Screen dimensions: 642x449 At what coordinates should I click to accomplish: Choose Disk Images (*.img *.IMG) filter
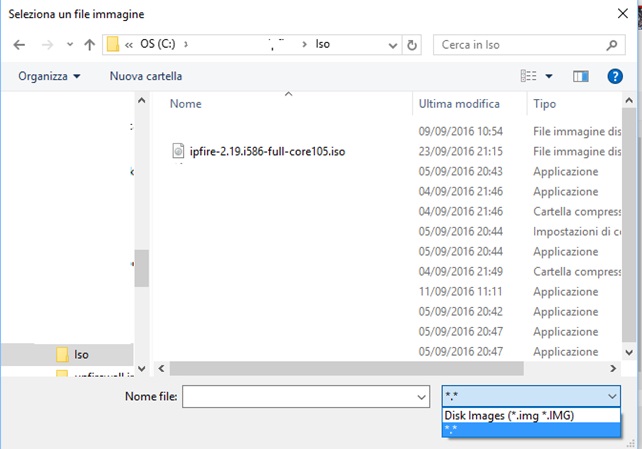(531, 415)
